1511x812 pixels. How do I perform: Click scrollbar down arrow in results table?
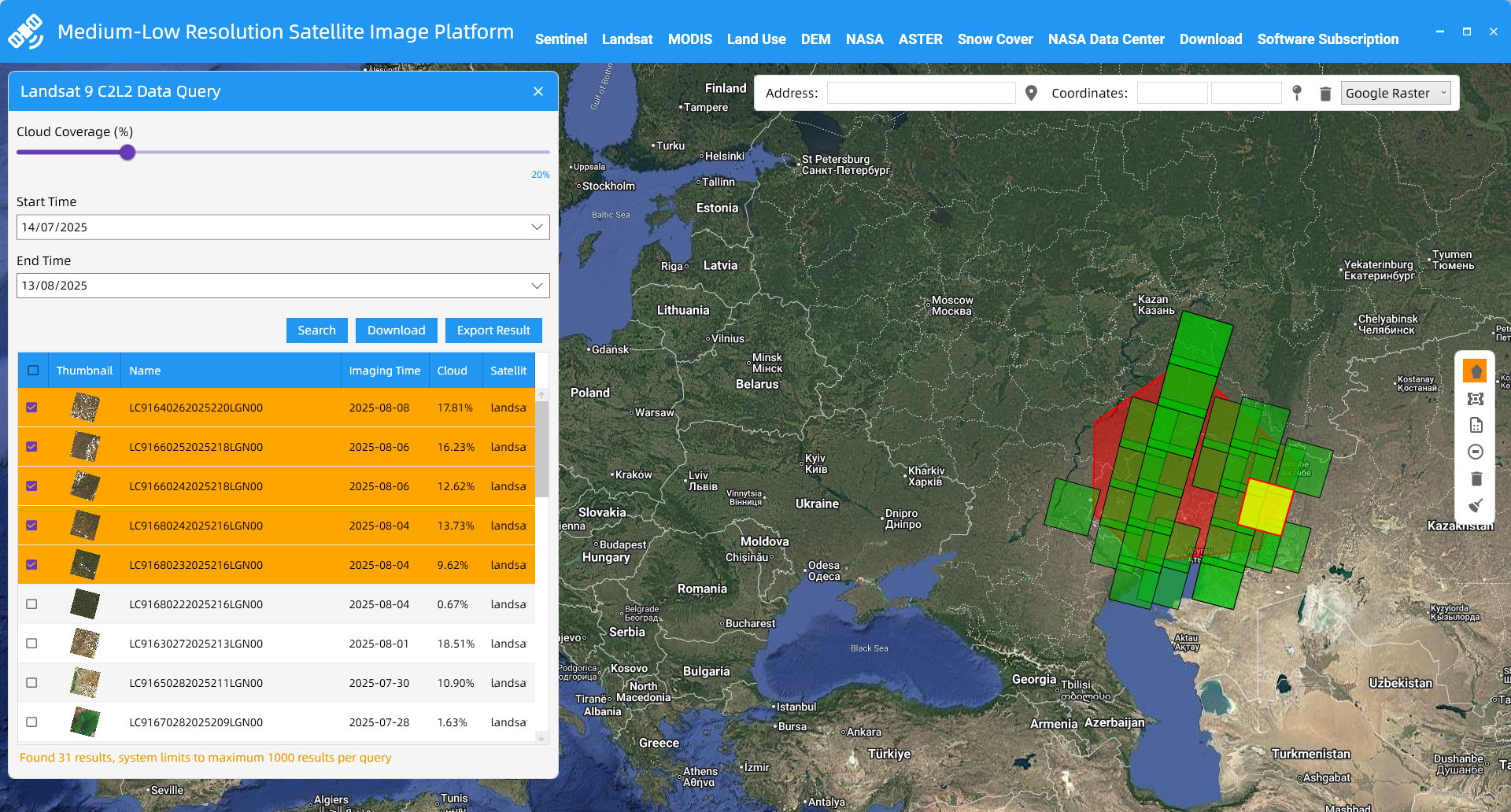tap(541, 737)
